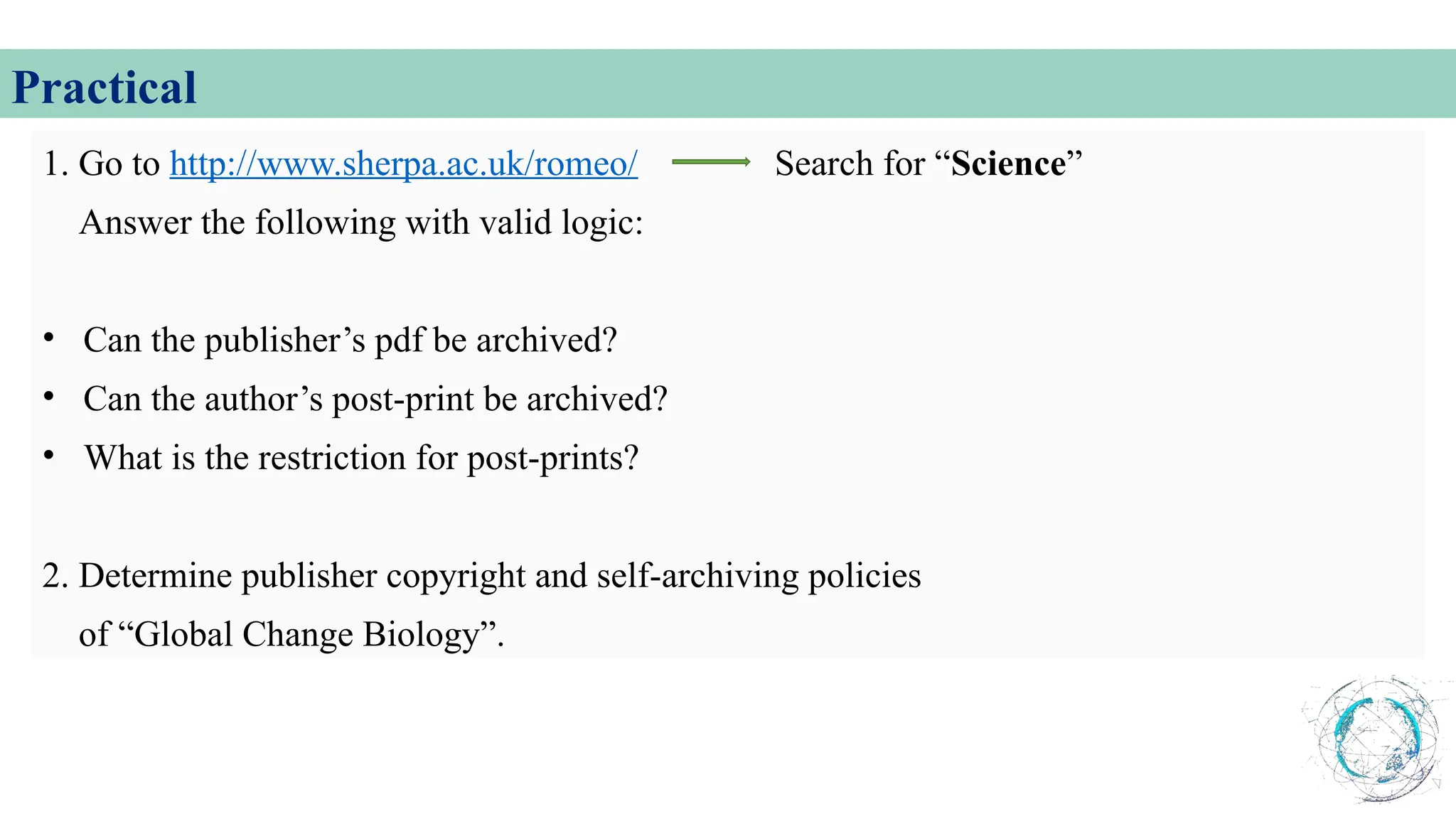Click the words "self-archiving policies"
Image resolution: width=1456 pixels, height=819 pixels.
pyautogui.click(x=759, y=576)
